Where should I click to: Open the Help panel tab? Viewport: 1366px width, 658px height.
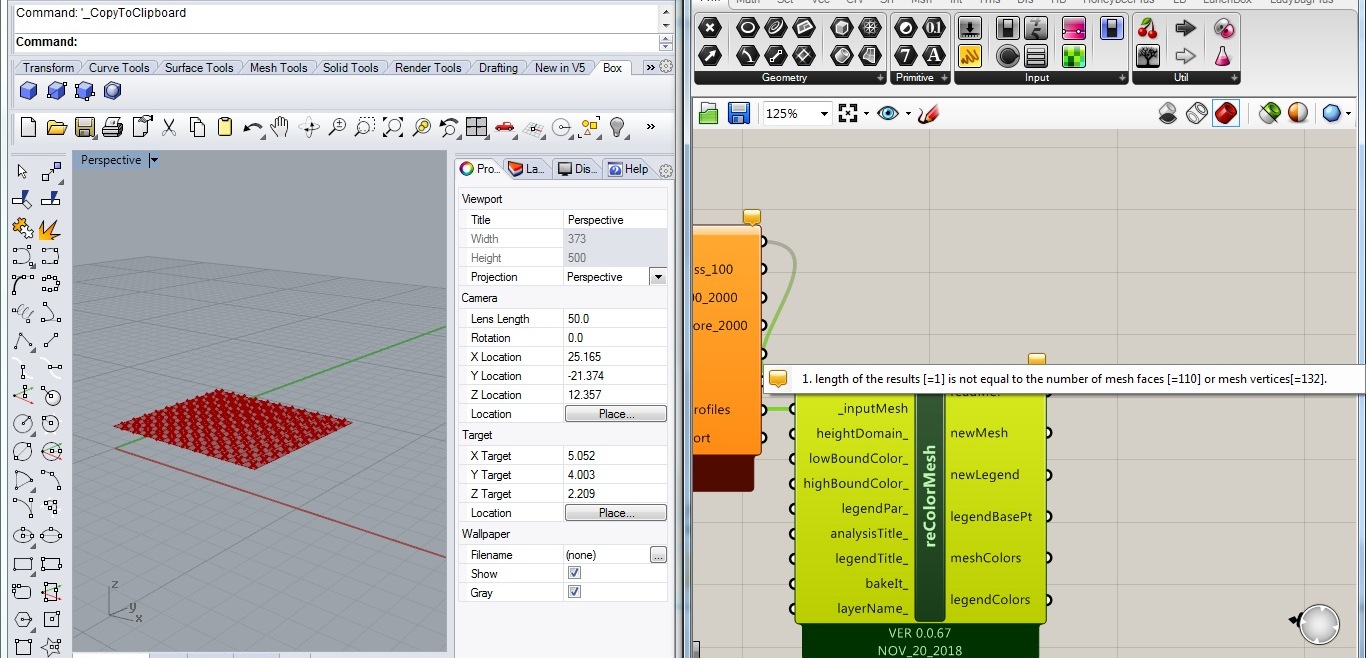tap(627, 169)
